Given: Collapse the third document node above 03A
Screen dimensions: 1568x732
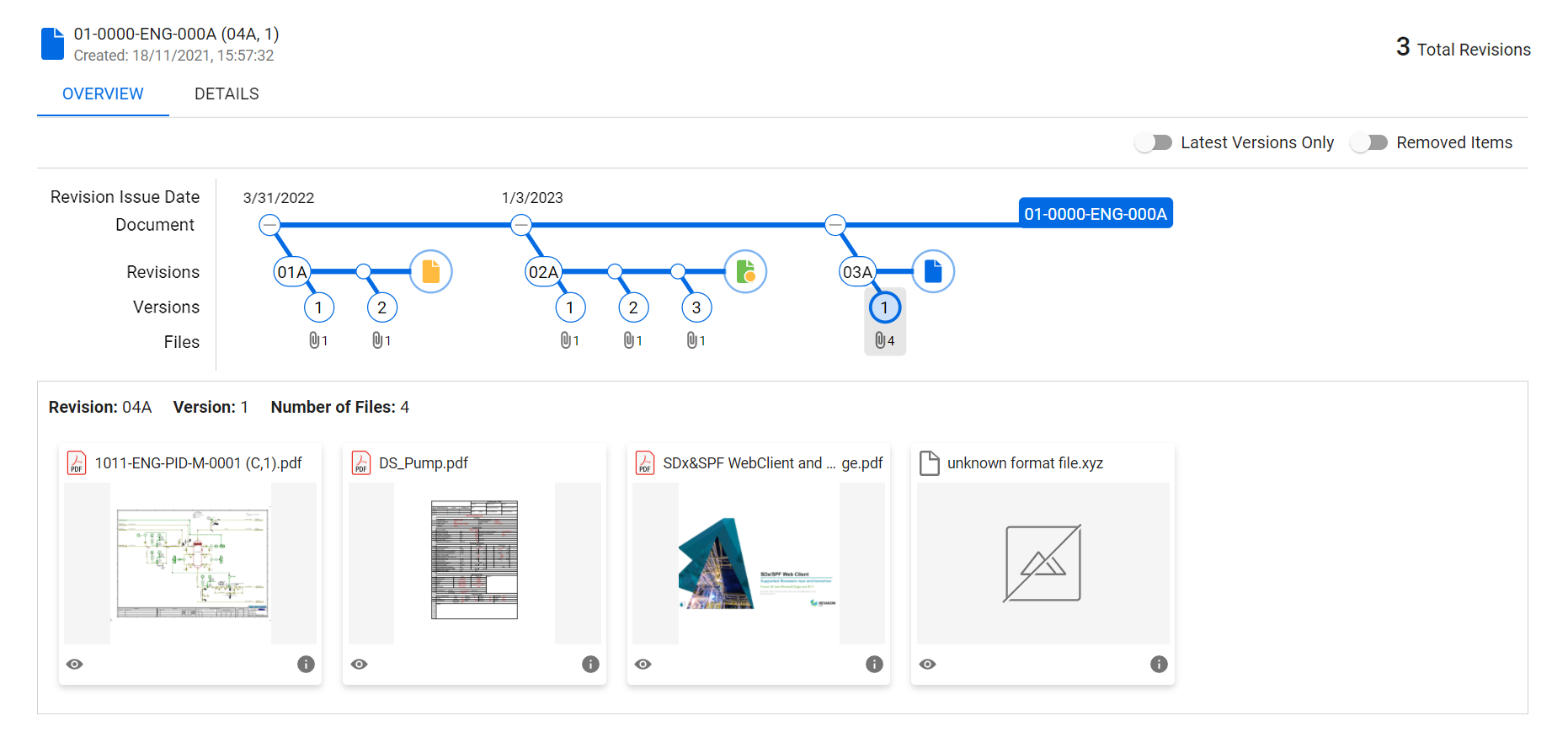Looking at the screenshot, I should click(835, 225).
